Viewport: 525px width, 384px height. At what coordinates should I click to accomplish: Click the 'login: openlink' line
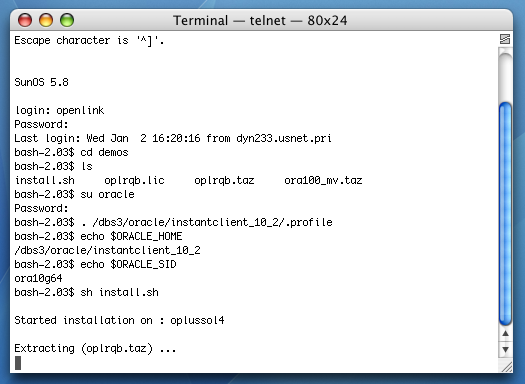click(60, 110)
